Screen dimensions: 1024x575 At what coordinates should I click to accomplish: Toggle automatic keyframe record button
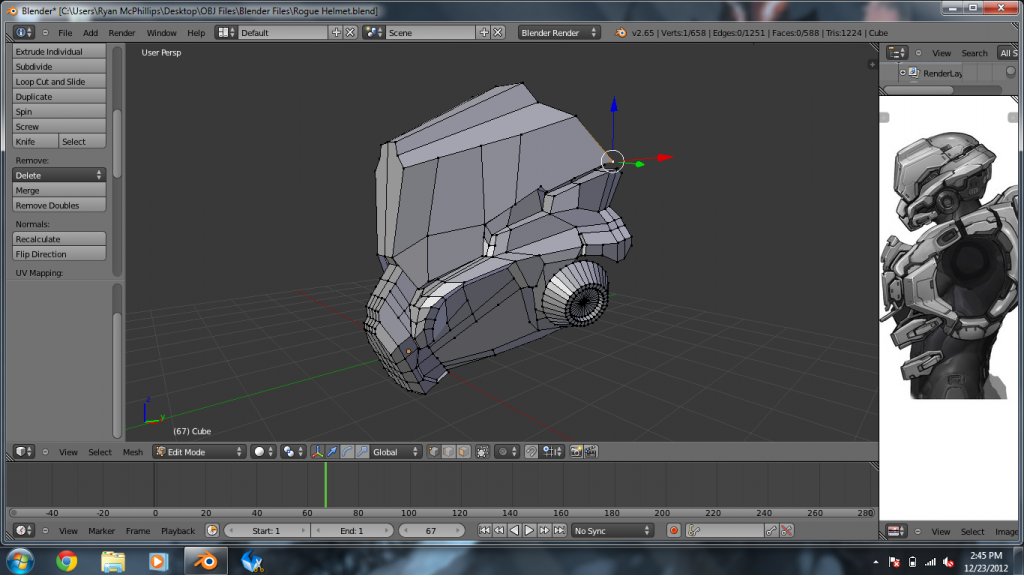[674, 531]
